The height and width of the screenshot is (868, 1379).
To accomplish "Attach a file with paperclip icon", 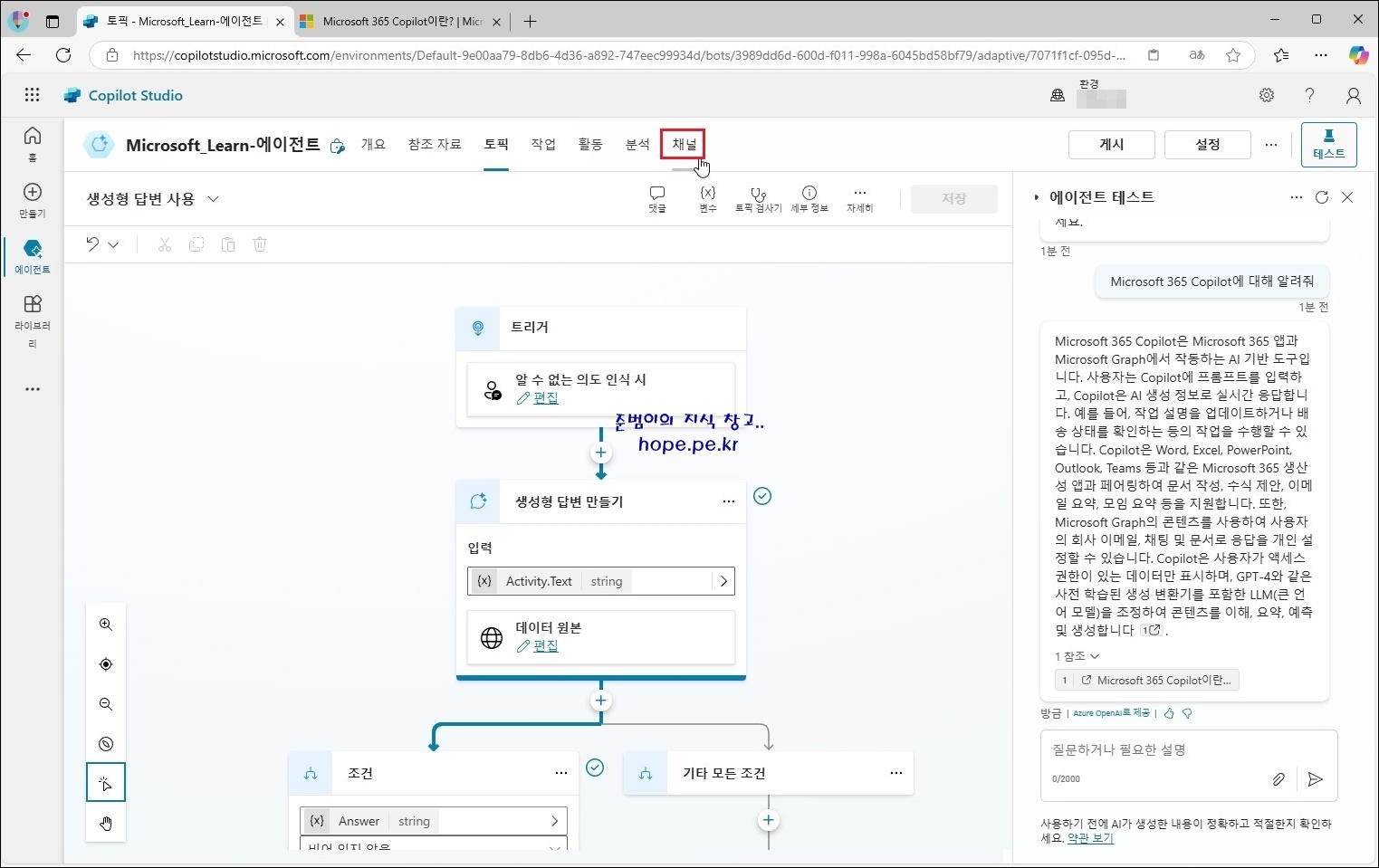I will click(1278, 779).
